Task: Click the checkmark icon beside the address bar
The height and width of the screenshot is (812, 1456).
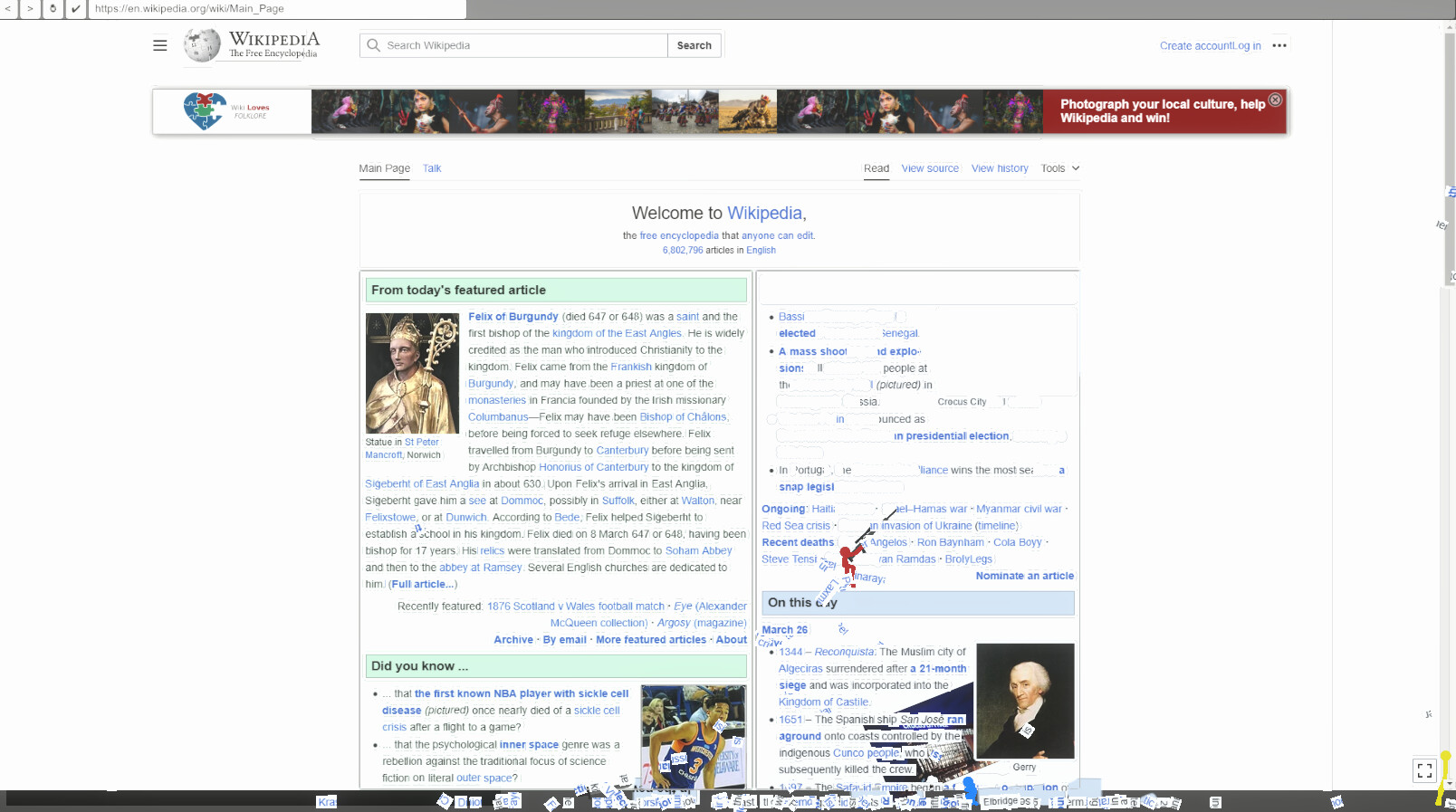Action: pos(76,8)
